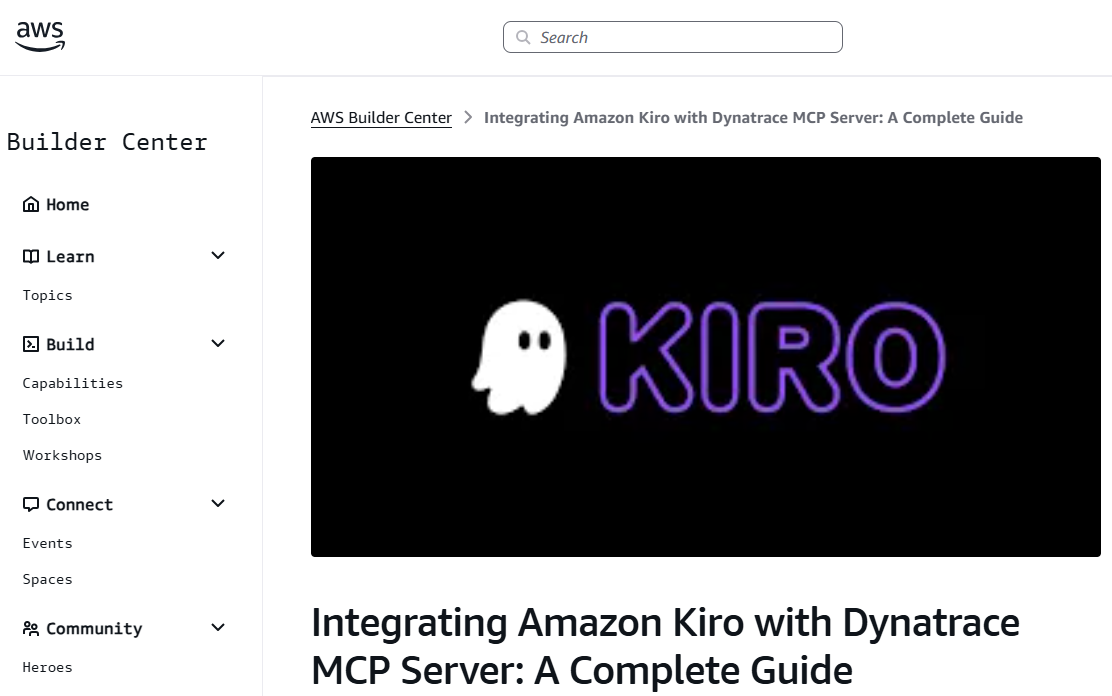
Task: Collapse the Connect section
Action: (x=217, y=503)
